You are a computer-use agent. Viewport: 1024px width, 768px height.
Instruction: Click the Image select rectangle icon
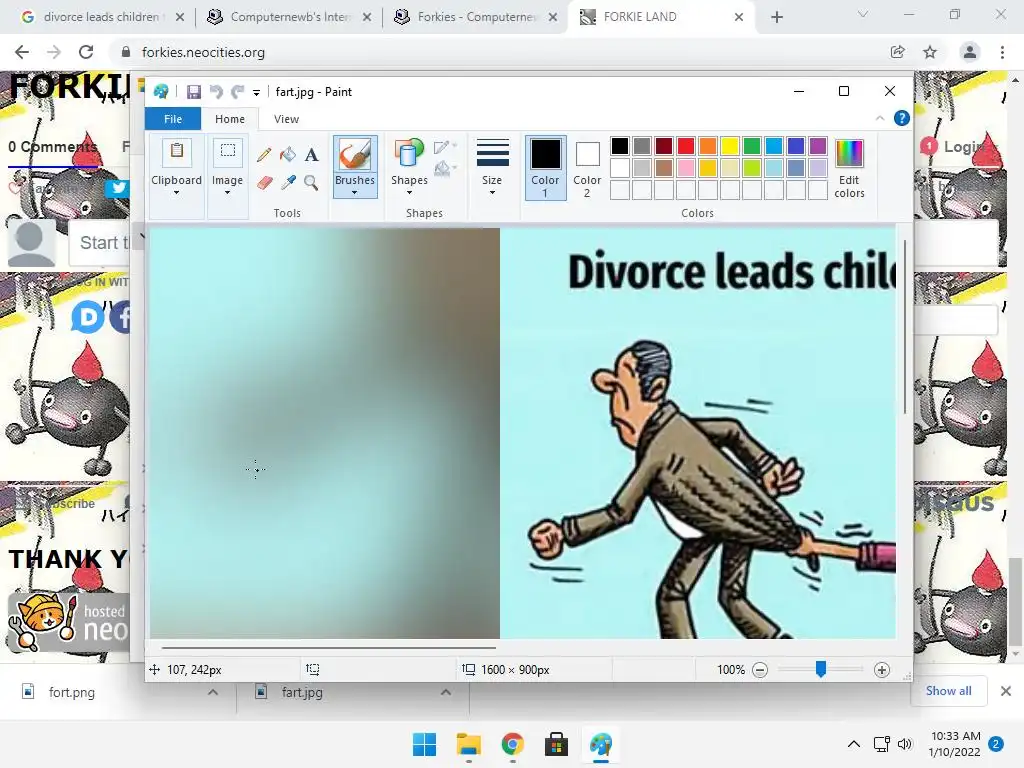pyautogui.click(x=227, y=153)
